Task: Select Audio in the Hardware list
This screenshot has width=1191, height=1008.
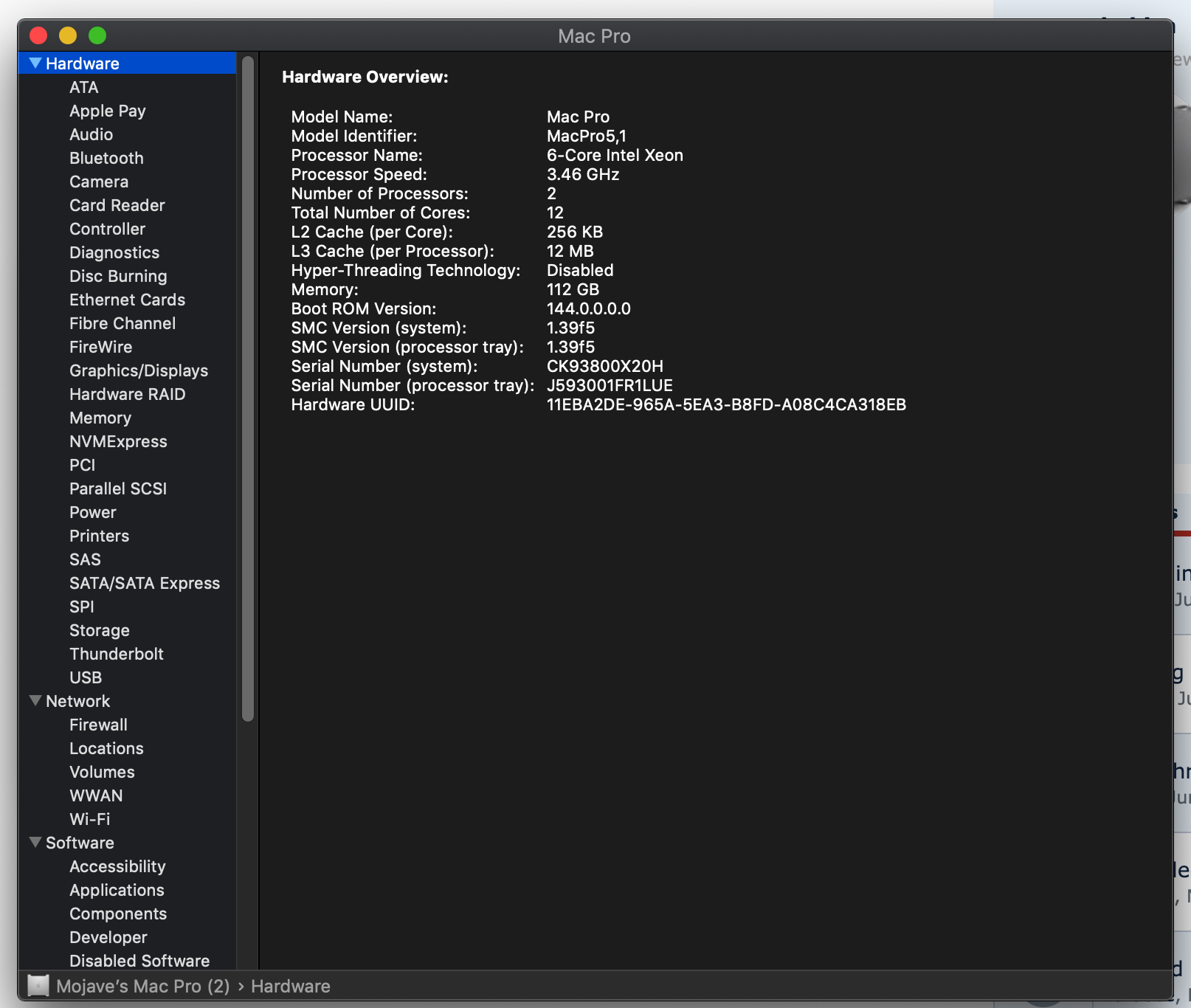Action: point(92,134)
